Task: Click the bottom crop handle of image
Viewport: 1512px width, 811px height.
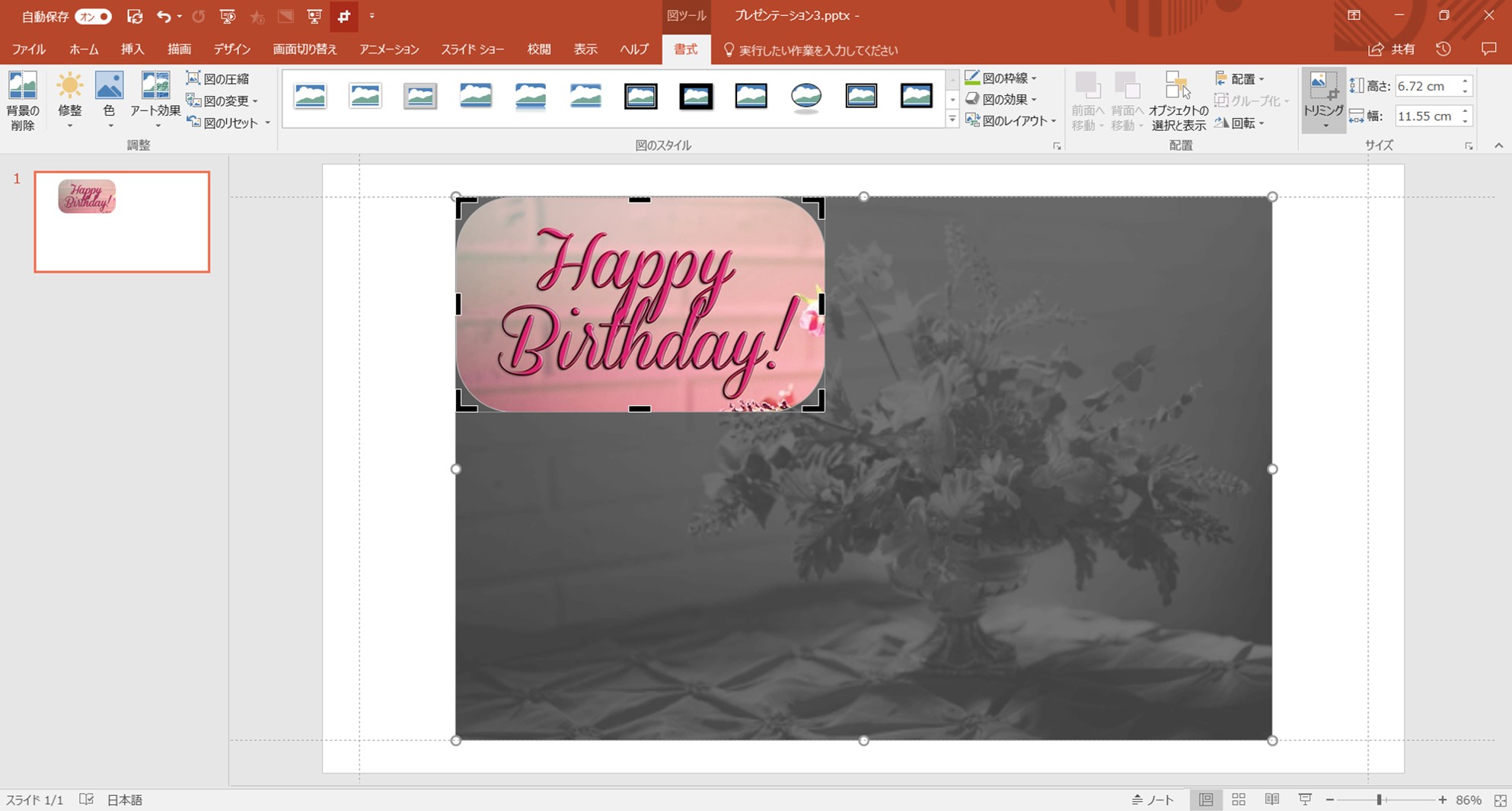Action: 640,409
